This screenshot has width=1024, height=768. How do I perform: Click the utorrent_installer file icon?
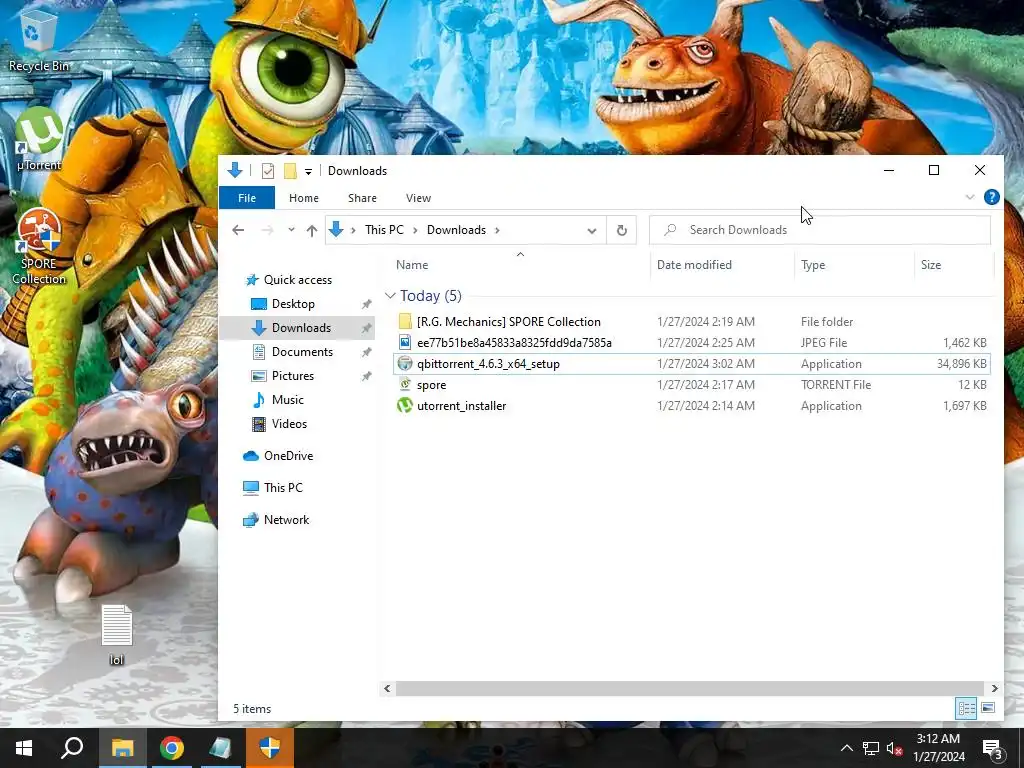[405, 406]
